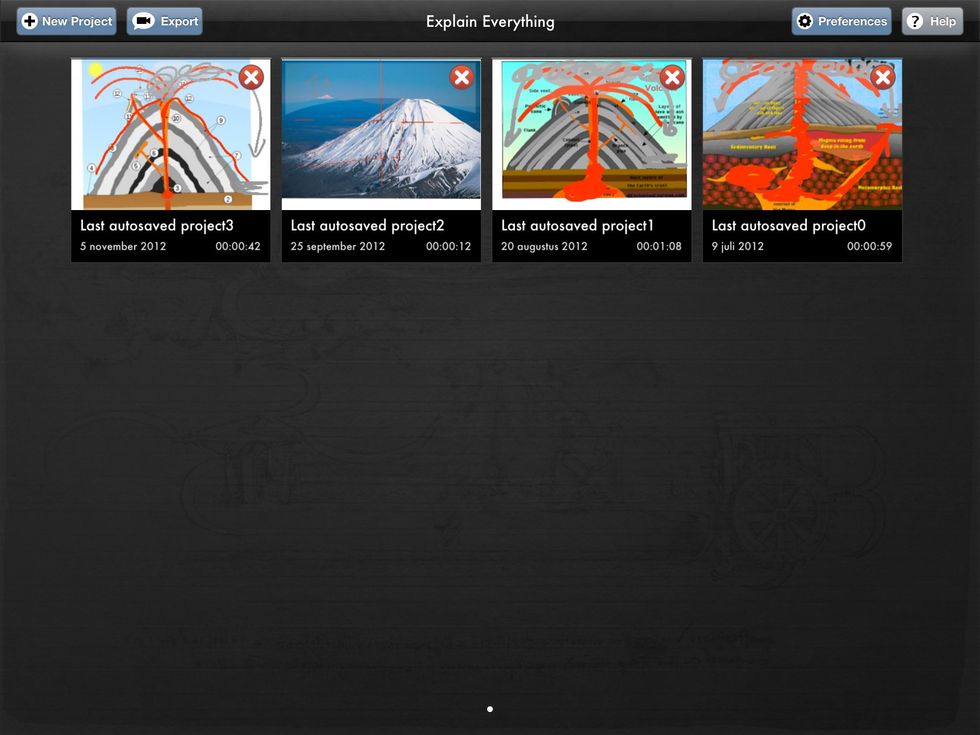Image resolution: width=980 pixels, height=735 pixels.
Task: Click date '20 augustus 2012'
Action: click(x=544, y=246)
